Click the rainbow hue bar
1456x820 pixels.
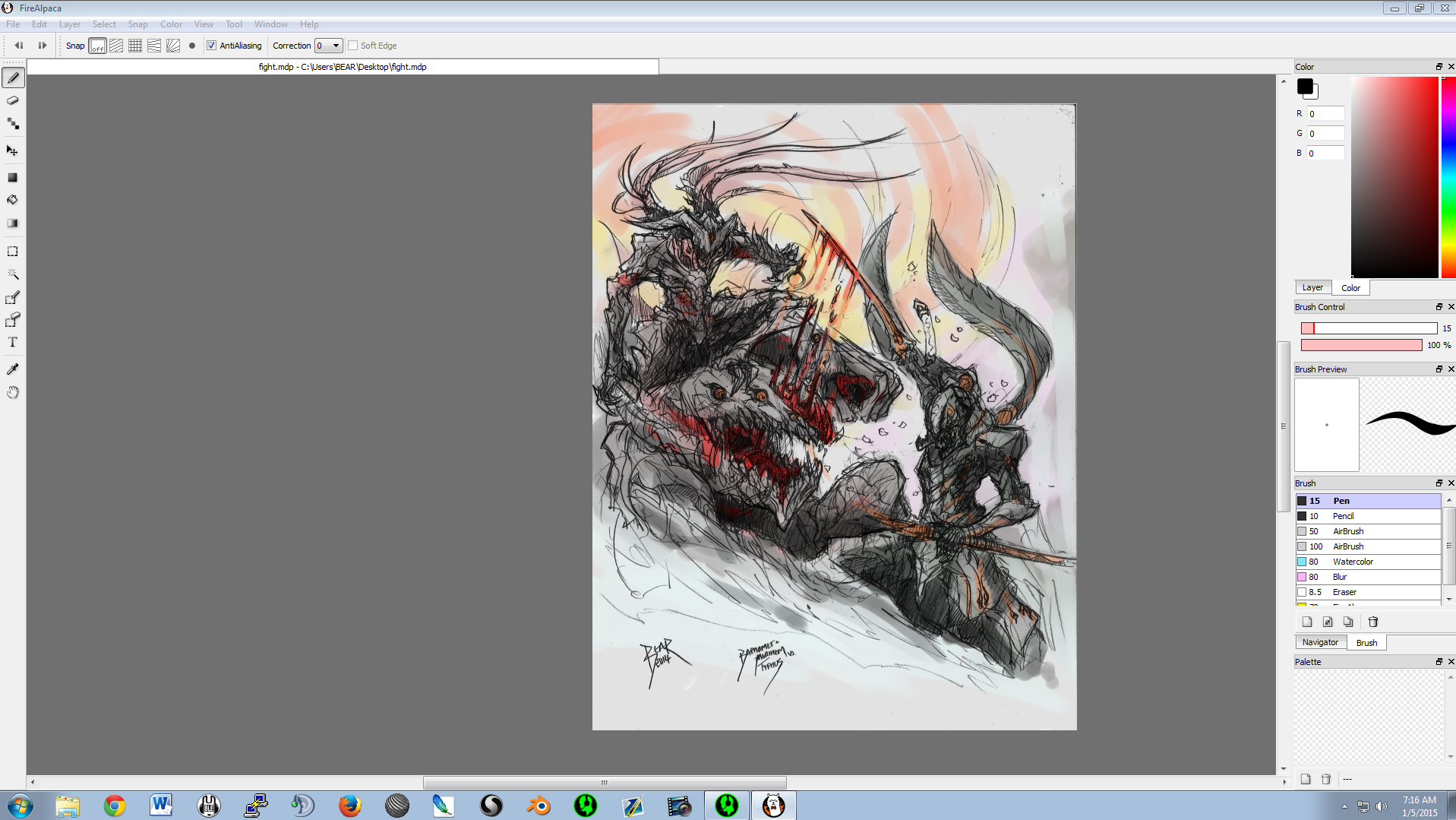pos(1448,177)
